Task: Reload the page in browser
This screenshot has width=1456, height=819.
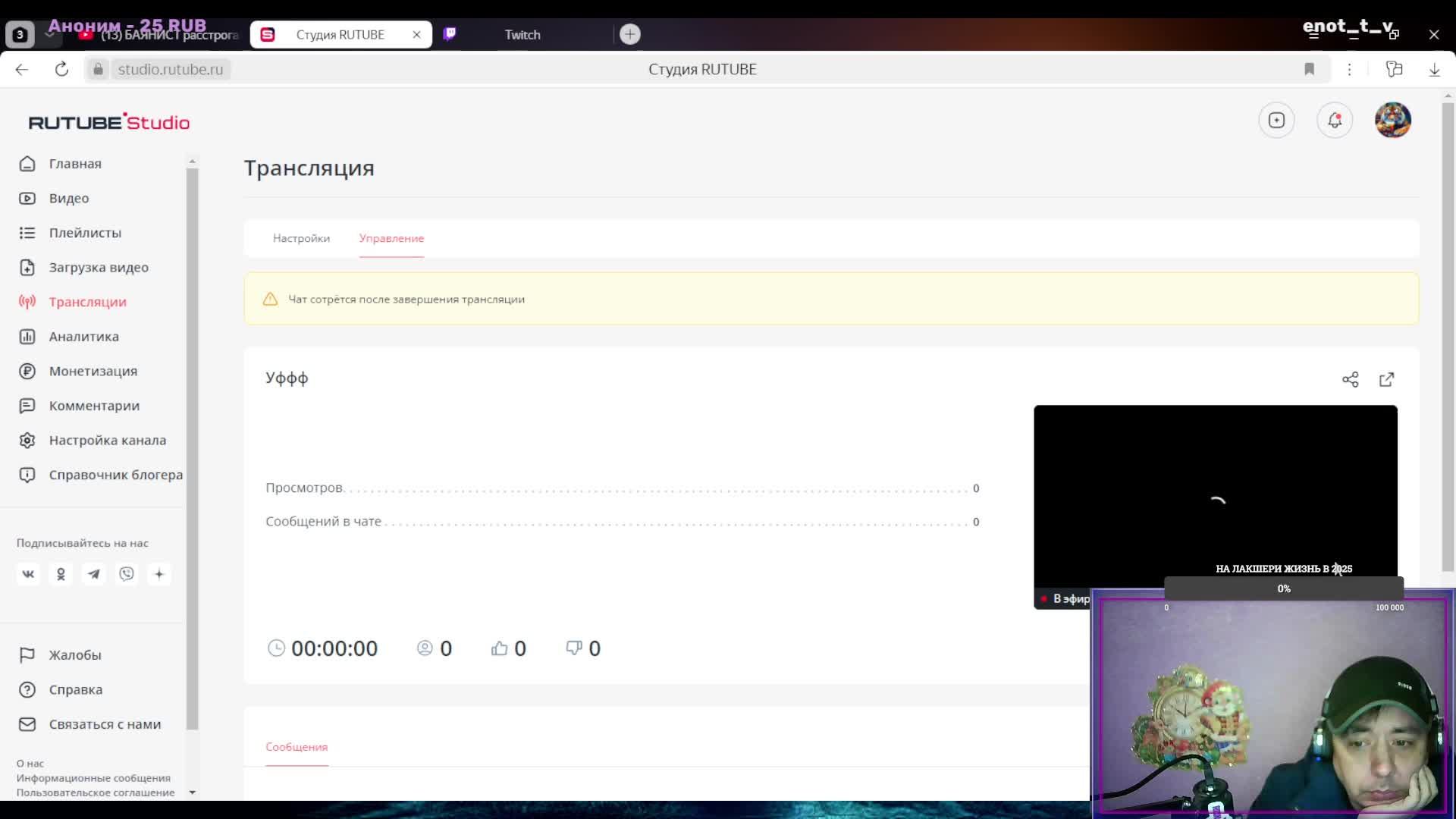Action: (62, 69)
